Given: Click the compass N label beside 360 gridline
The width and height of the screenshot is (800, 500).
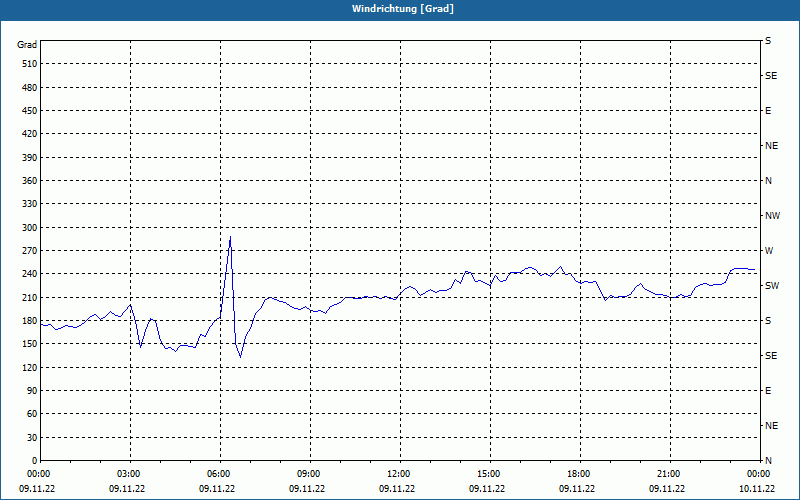Looking at the screenshot, I should click(769, 181).
